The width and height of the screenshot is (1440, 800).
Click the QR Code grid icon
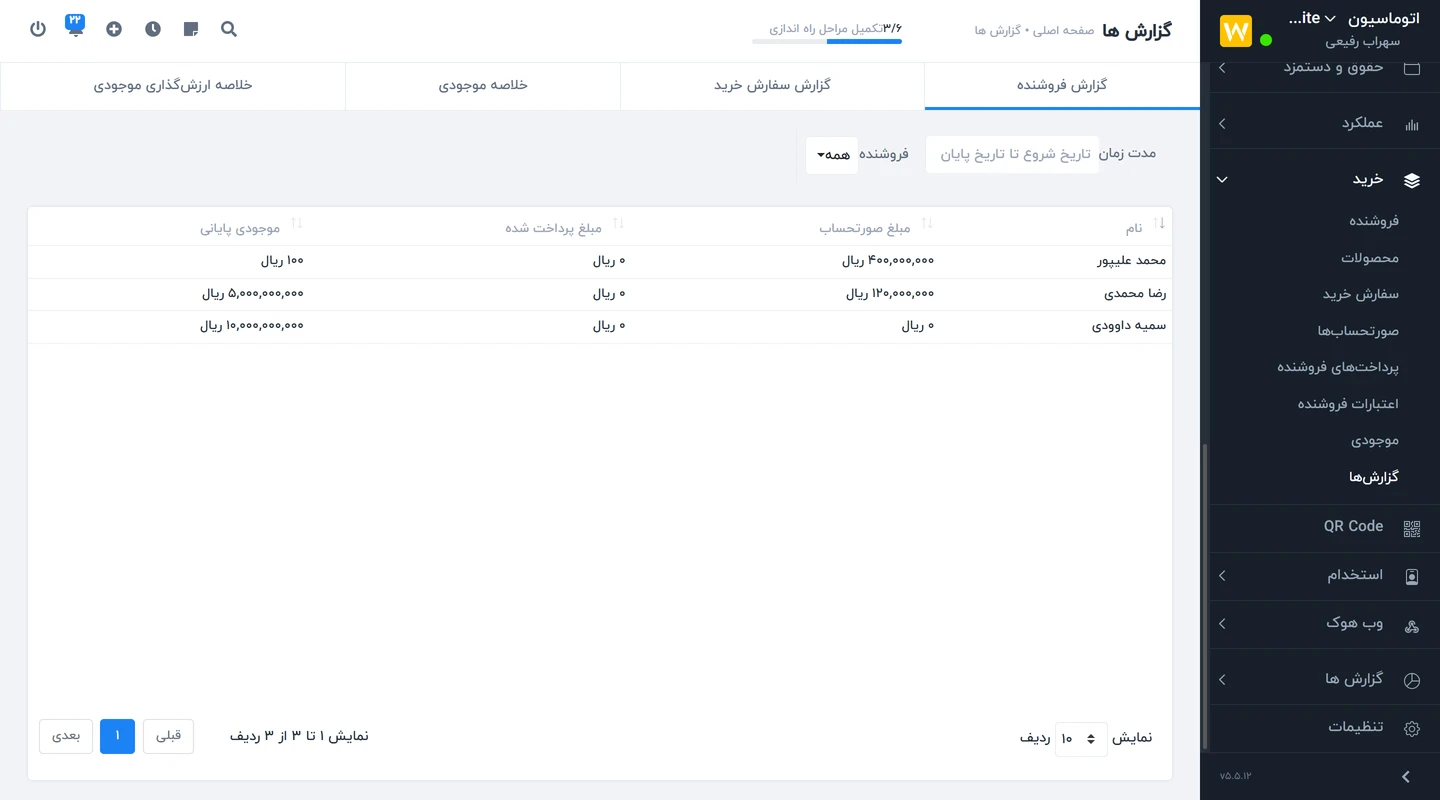pos(1412,529)
